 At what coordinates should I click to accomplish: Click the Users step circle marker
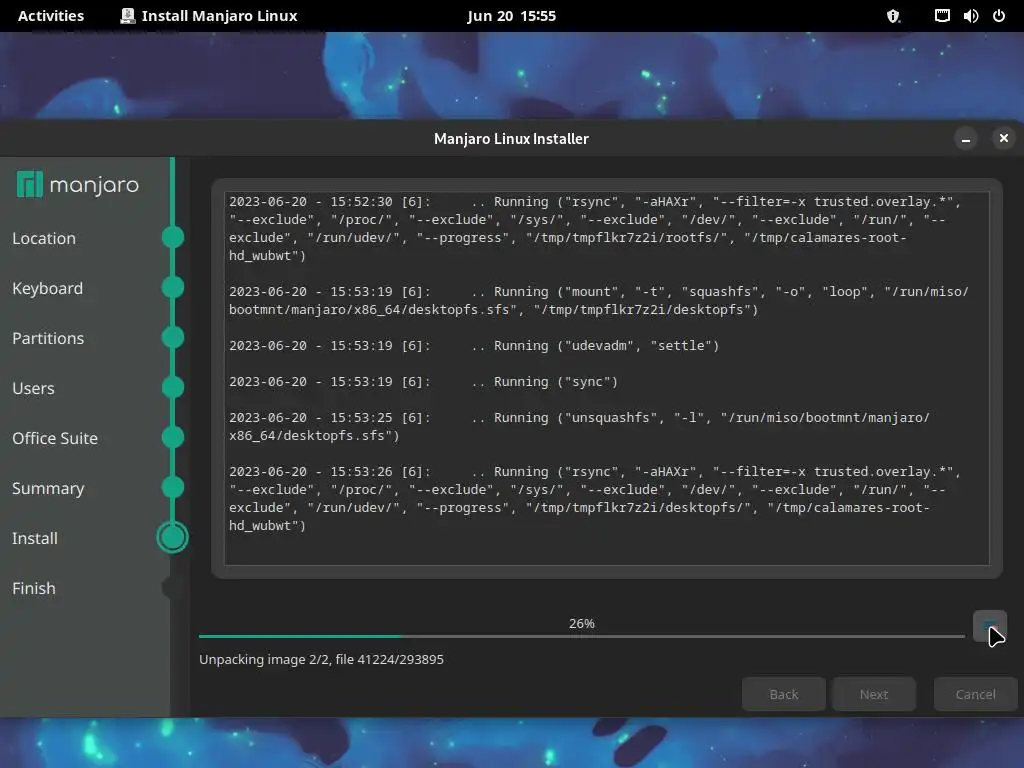(173, 387)
